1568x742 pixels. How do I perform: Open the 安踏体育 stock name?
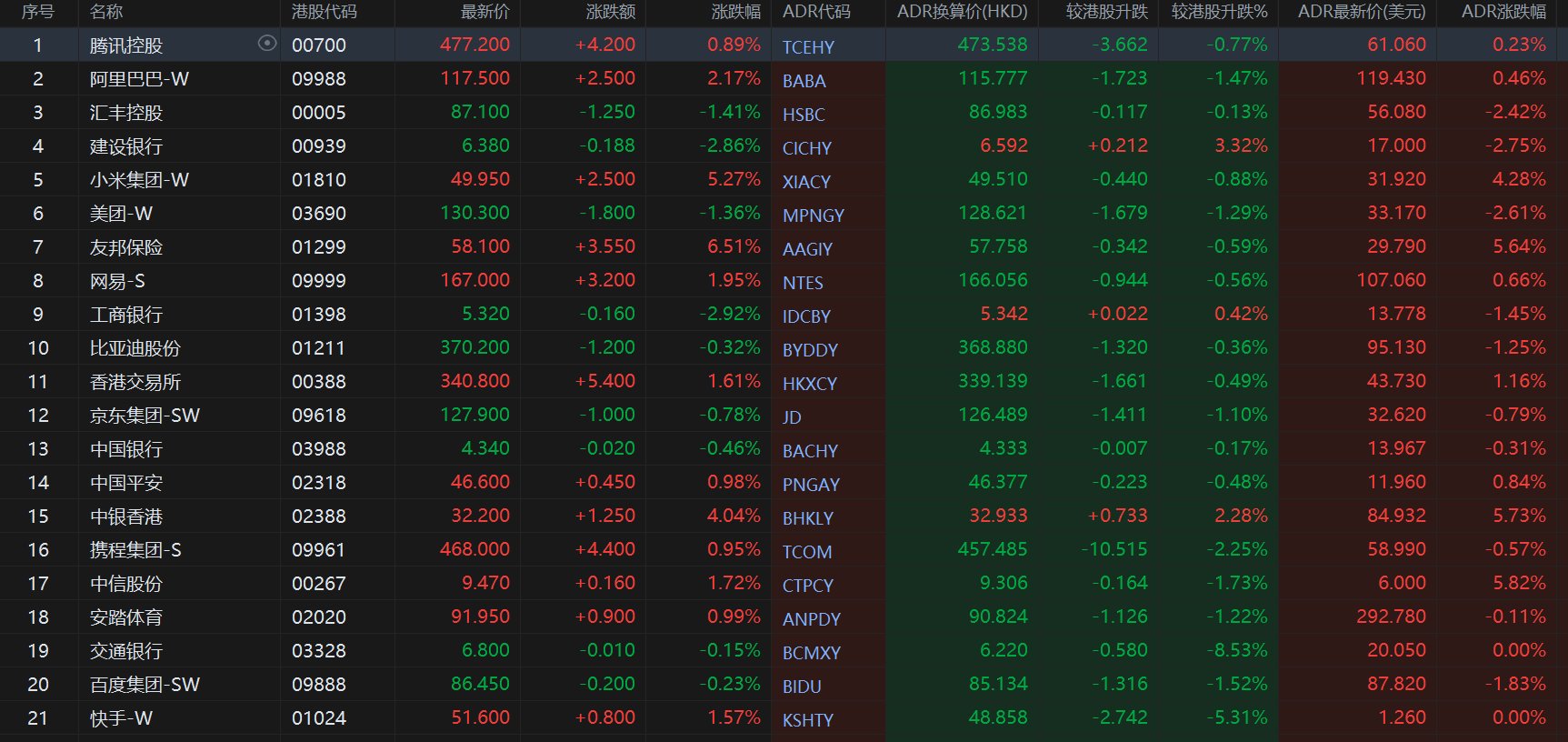[x=126, y=617]
